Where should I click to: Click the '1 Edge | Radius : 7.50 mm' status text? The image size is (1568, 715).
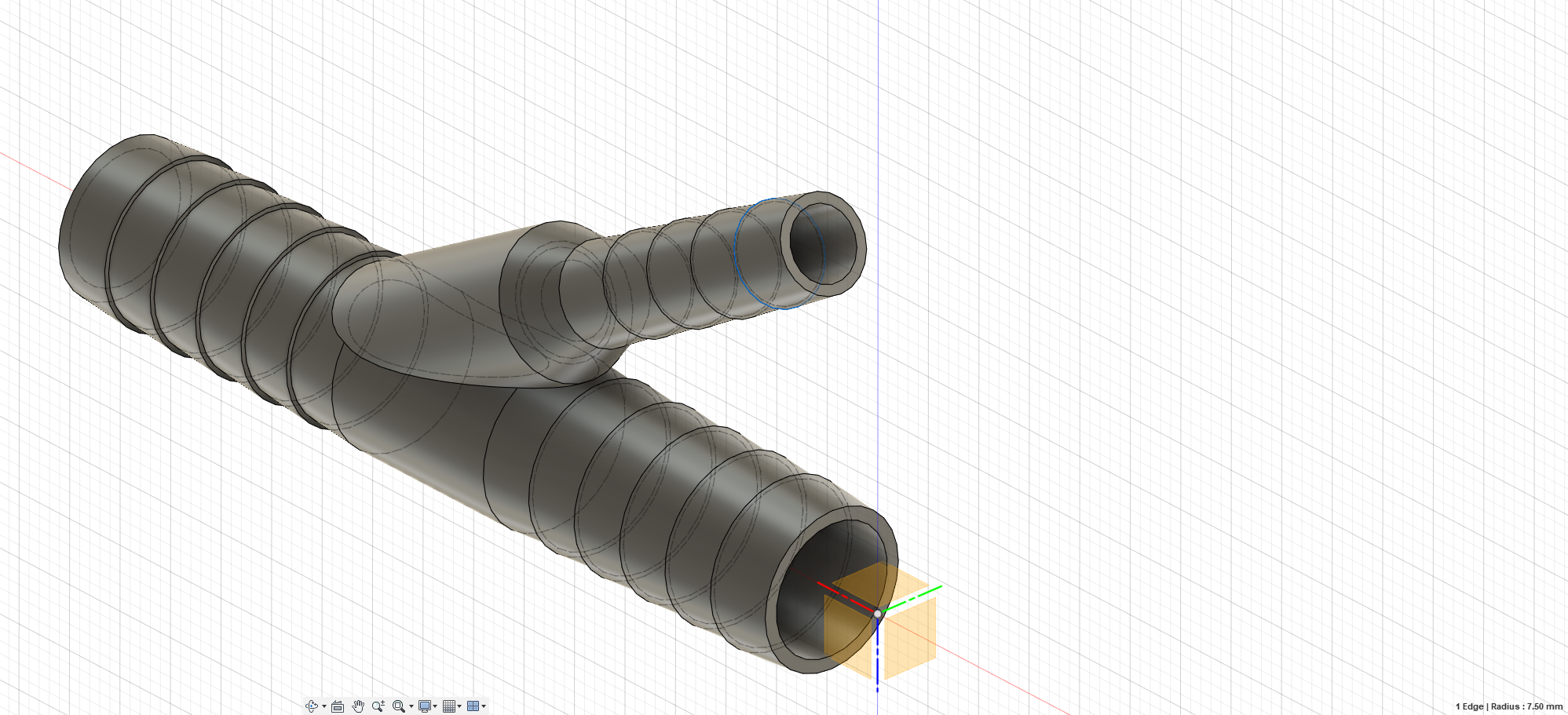(x=1508, y=706)
